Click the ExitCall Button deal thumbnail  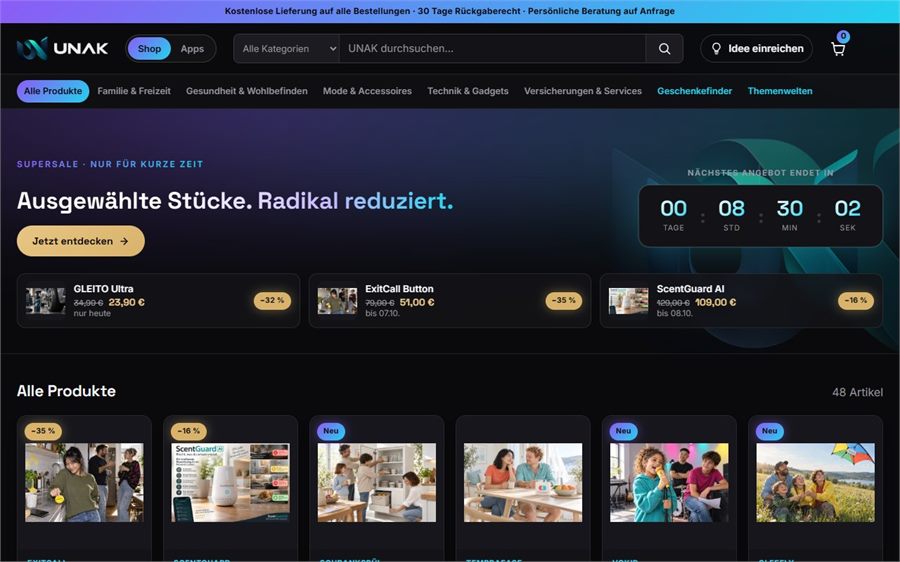click(x=337, y=301)
